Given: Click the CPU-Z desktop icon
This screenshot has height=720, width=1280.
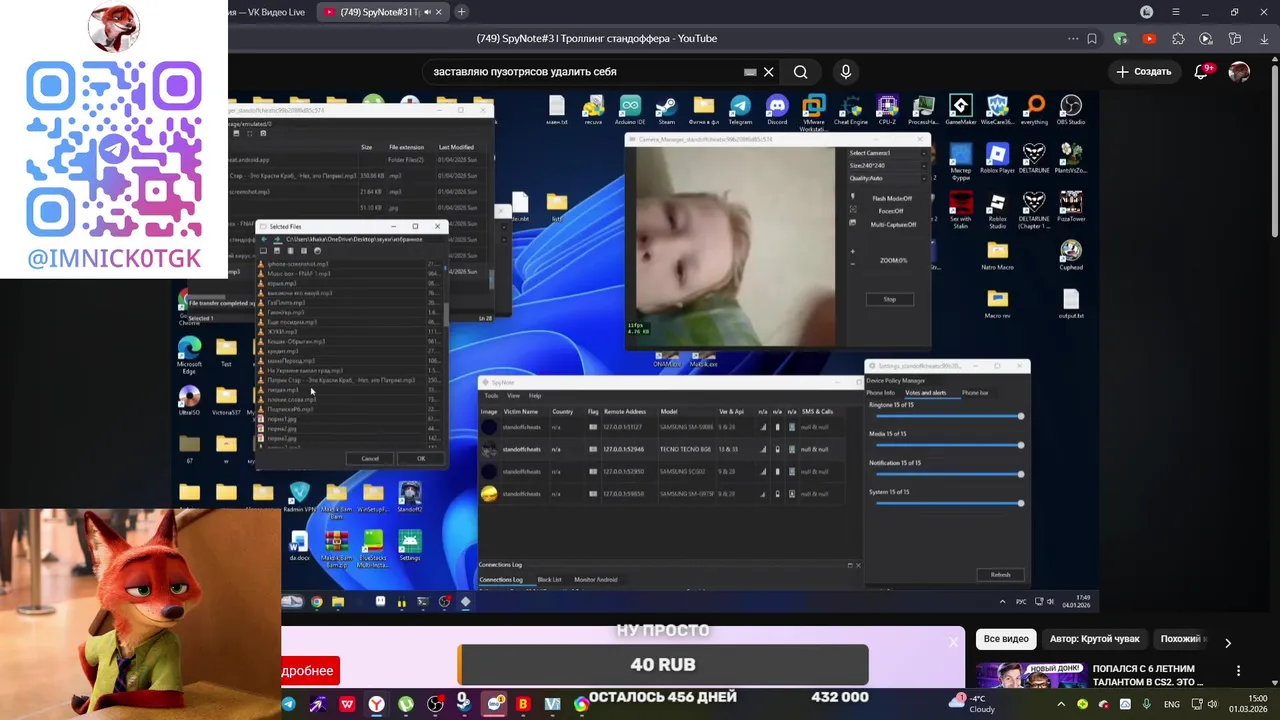Looking at the screenshot, I should point(887,110).
